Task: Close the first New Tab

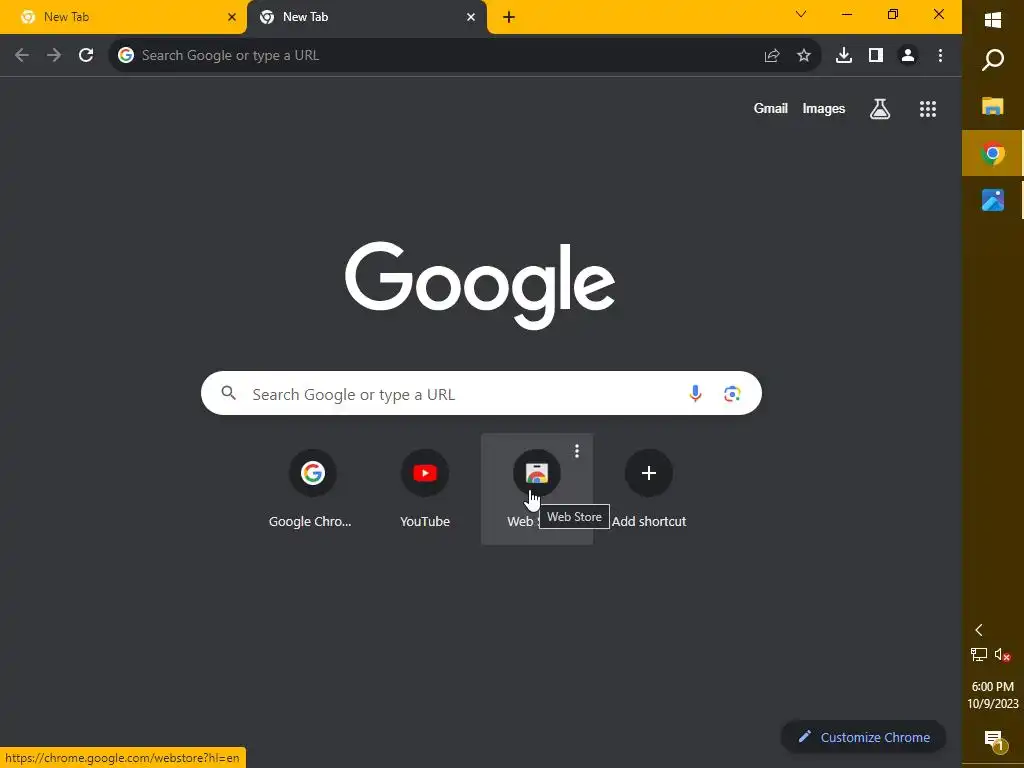Action: [232, 17]
